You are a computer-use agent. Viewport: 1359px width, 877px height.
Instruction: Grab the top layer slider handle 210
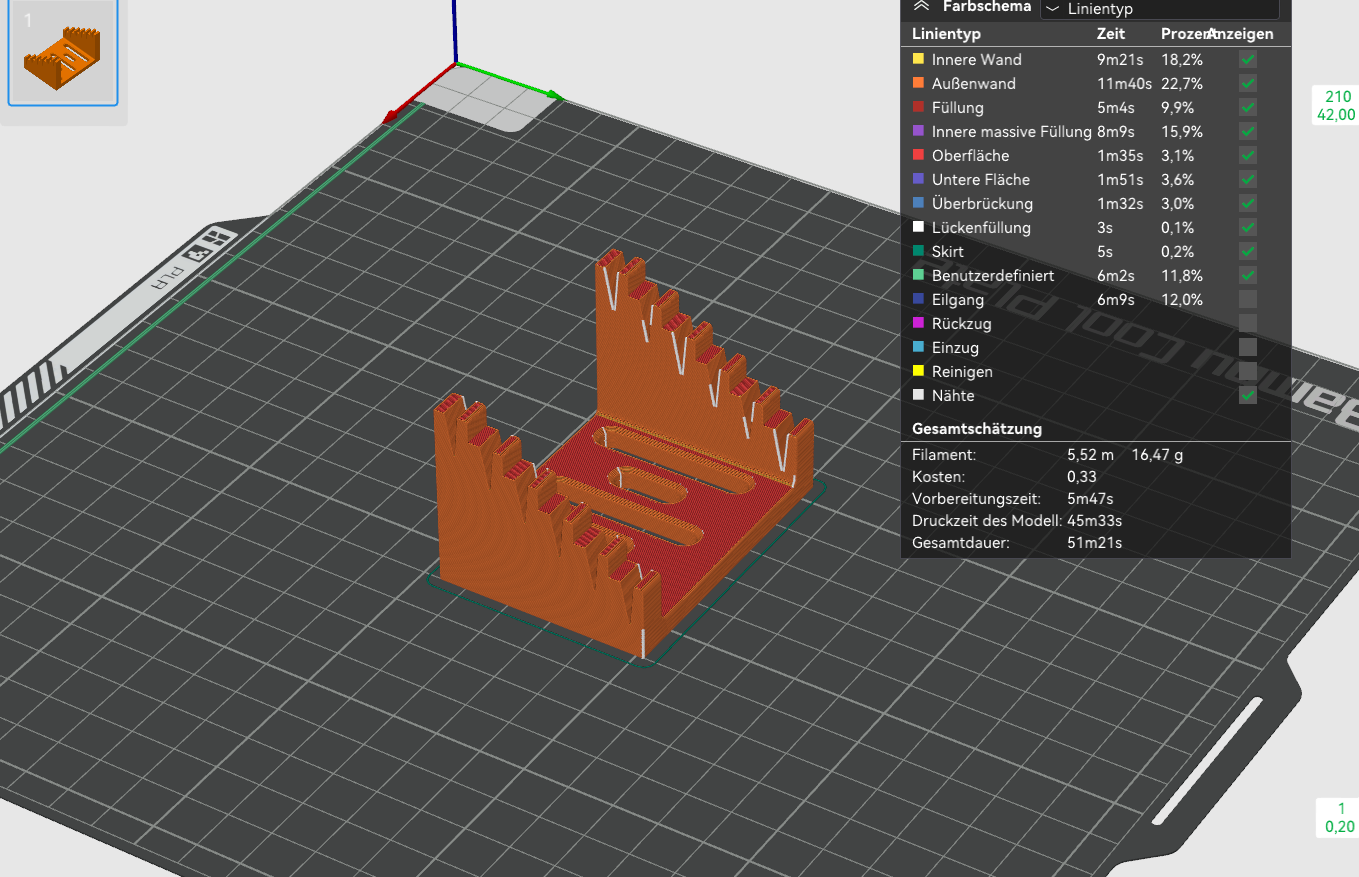(1338, 105)
